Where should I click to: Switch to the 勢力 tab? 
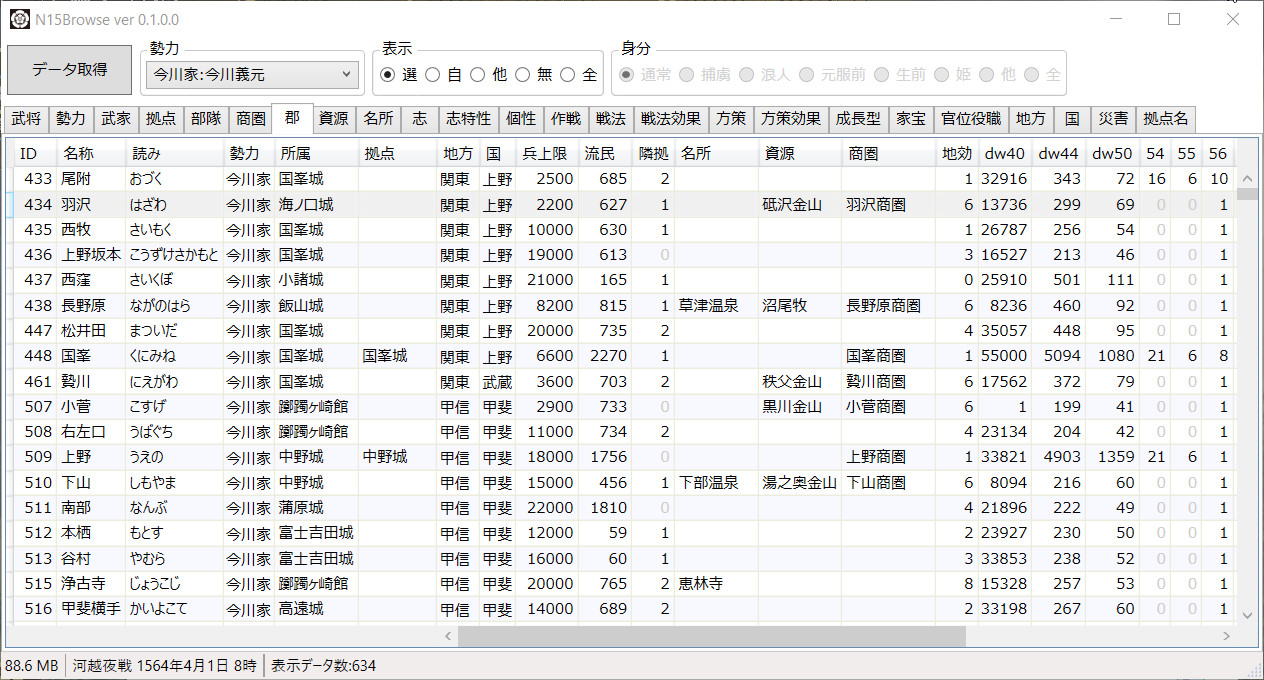(x=71, y=119)
